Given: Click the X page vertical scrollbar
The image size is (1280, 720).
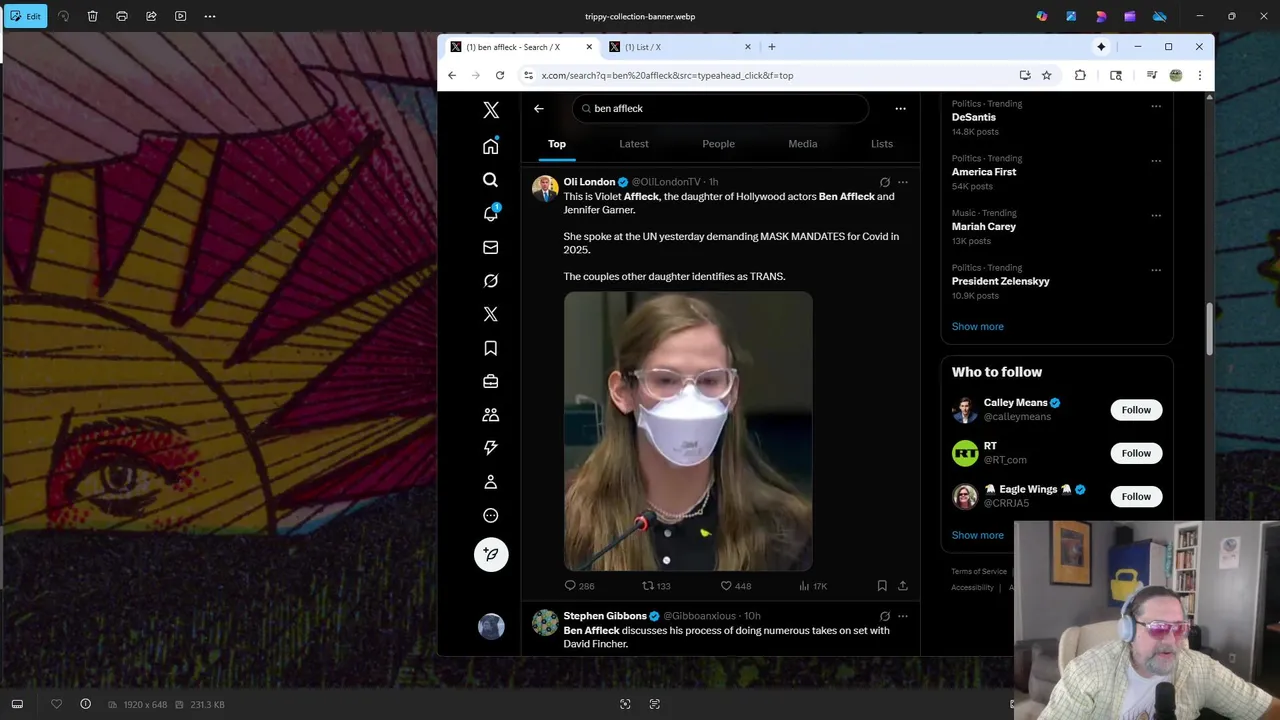Looking at the screenshot, I should coord(1210,328).
